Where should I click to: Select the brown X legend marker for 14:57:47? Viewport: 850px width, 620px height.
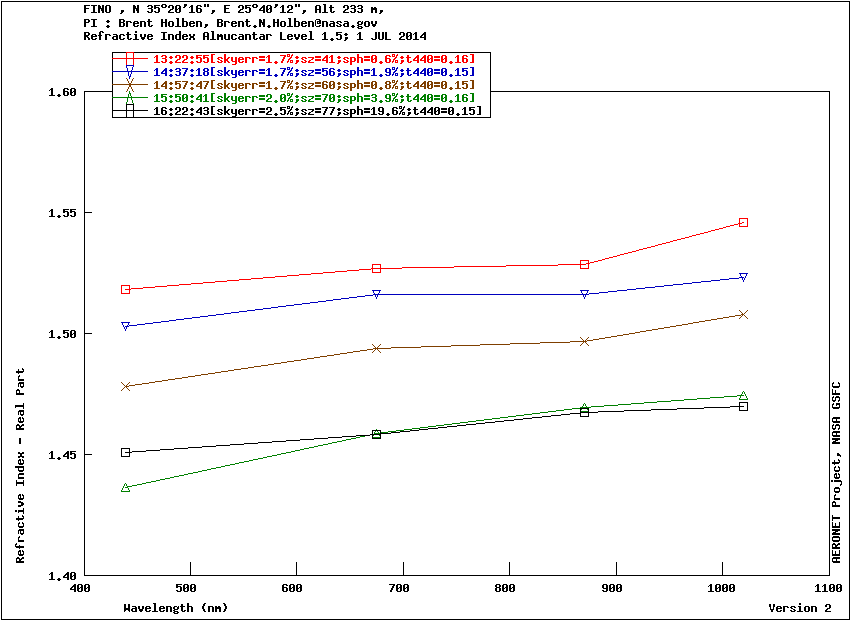click(x=130, y=86)
